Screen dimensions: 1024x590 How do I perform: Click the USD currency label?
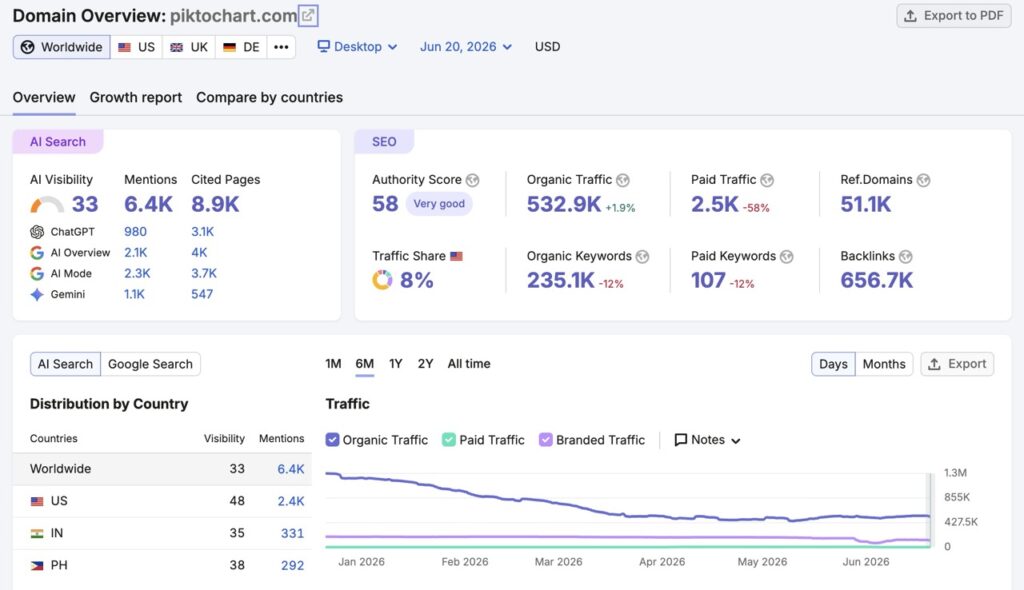[547, 47]
